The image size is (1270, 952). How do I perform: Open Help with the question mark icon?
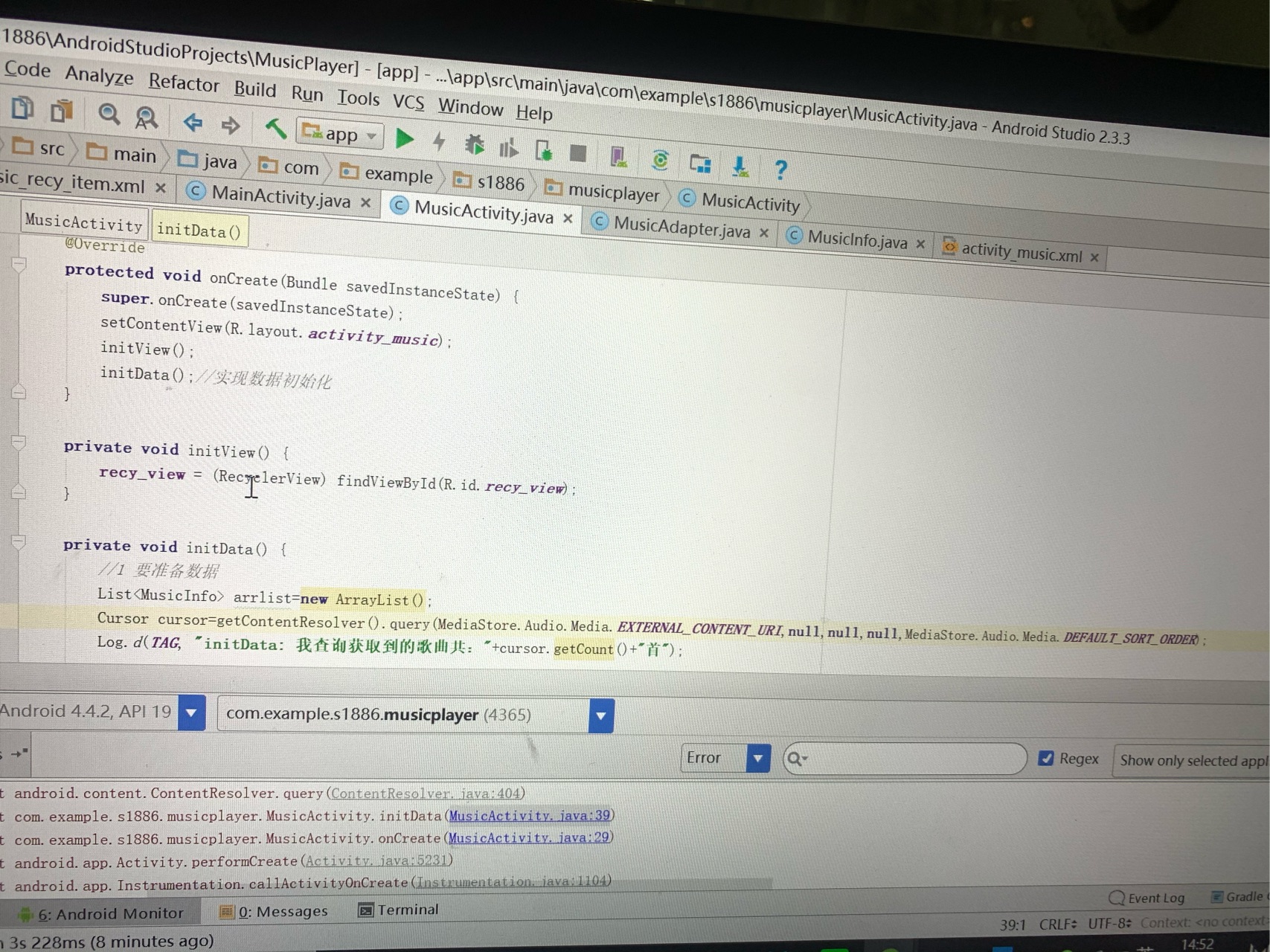(x=780, y=170)
